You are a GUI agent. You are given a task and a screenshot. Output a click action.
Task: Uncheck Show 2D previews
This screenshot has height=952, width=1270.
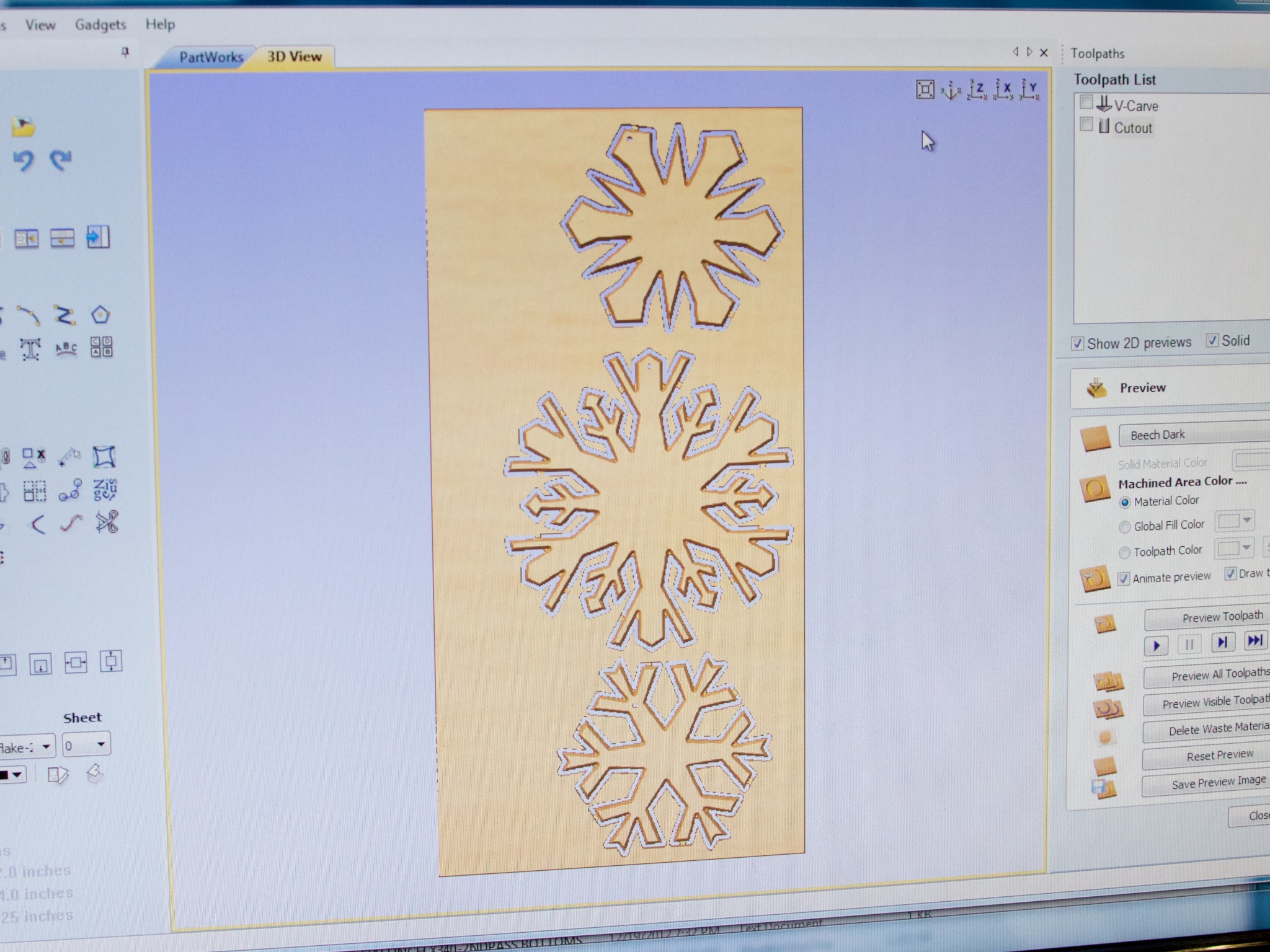pyautogui.click(x=1078, y=342)
